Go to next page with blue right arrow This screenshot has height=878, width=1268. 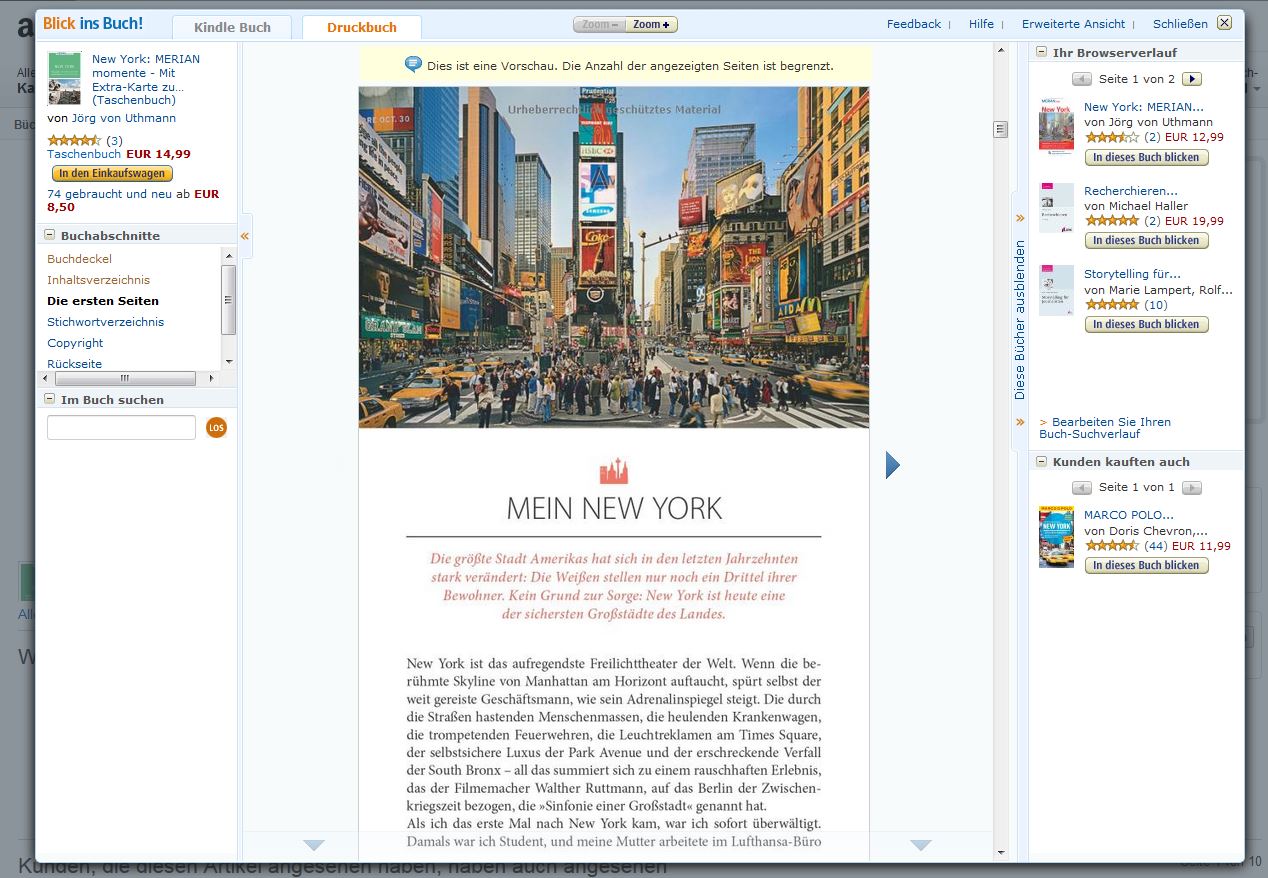coord(893,465)
